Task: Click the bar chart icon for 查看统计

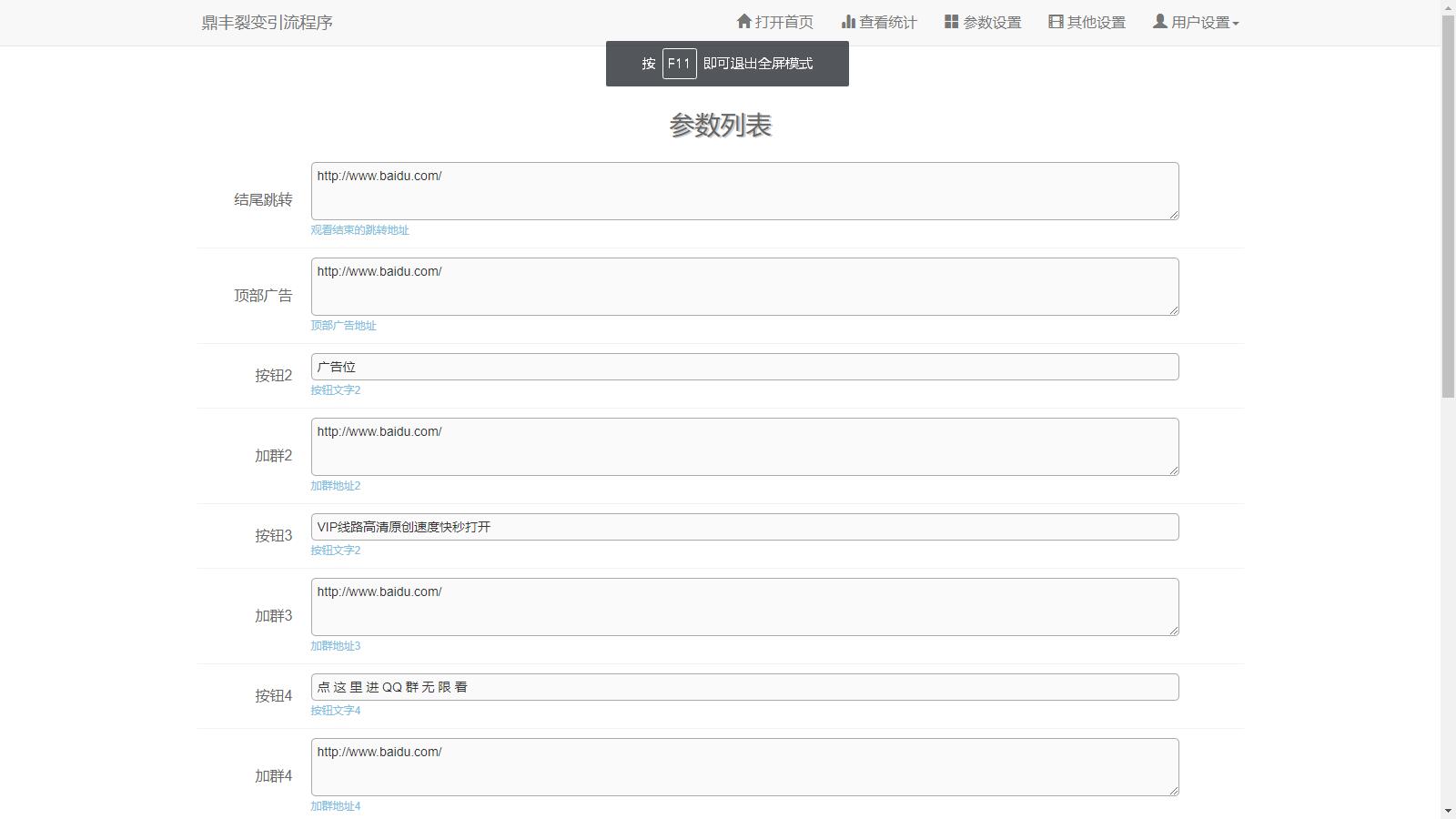Action: point(848,22)
